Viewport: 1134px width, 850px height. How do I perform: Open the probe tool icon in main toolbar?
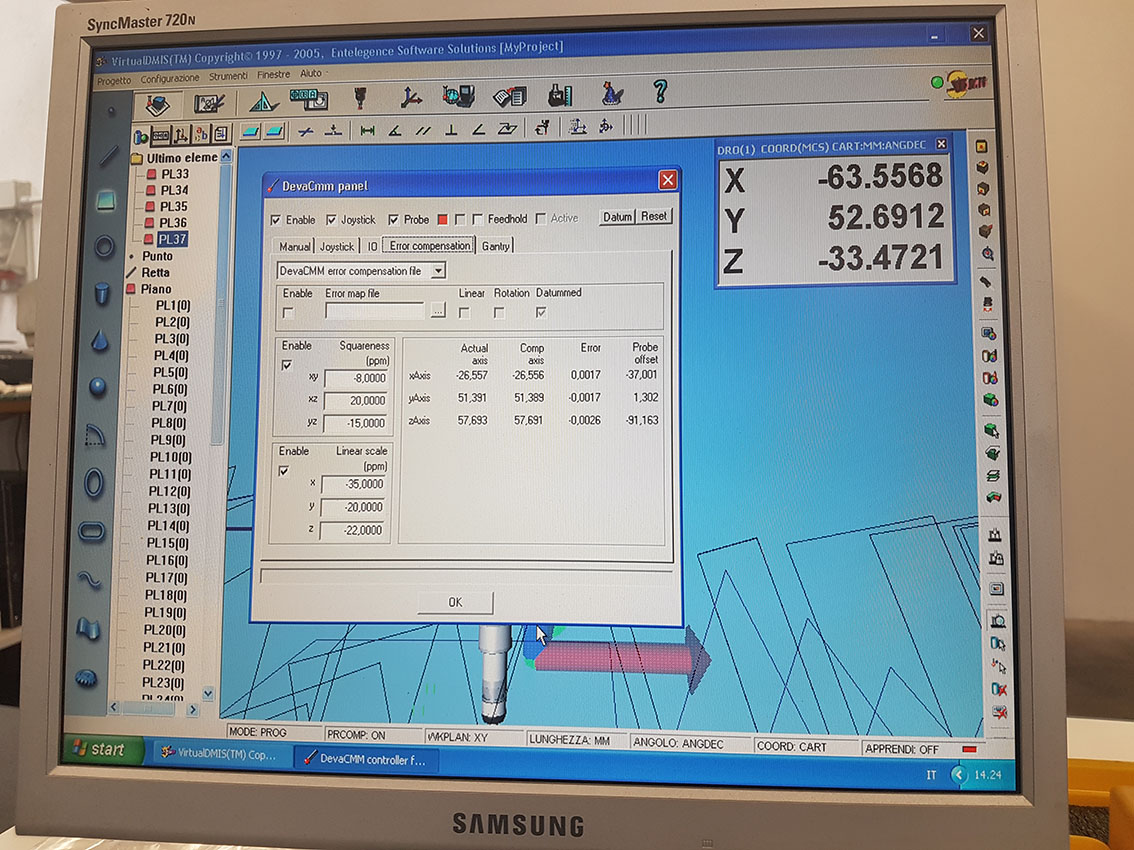359,98
